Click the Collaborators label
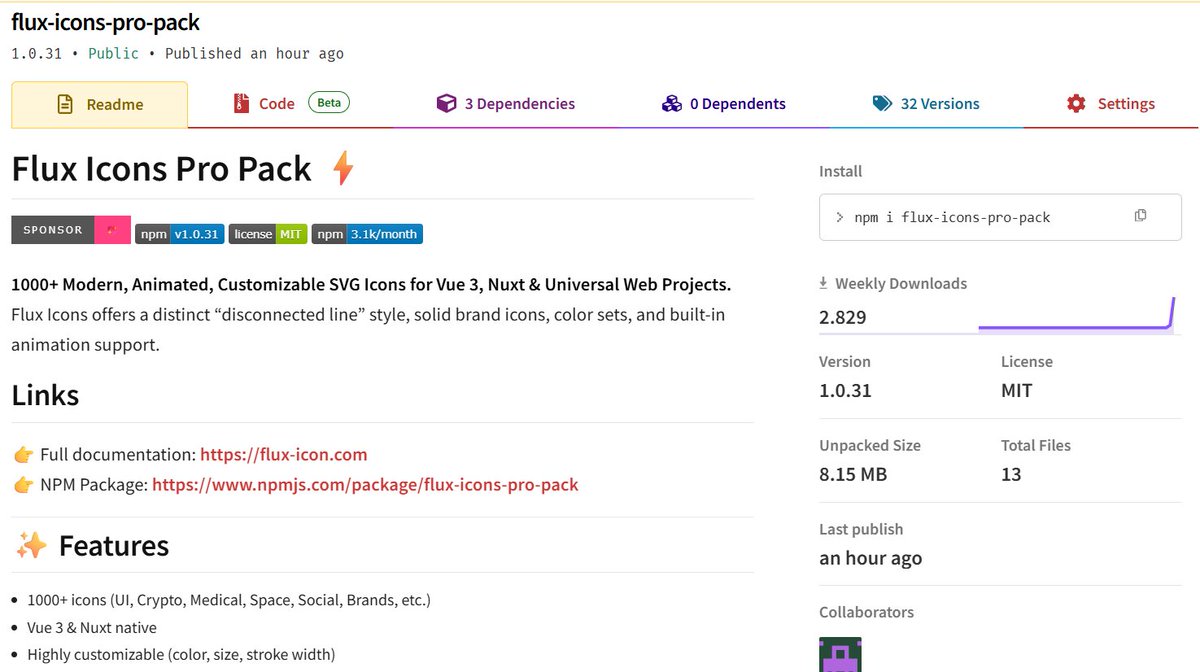The width and height of the screenshot is (1200, 672). (867, 612)
